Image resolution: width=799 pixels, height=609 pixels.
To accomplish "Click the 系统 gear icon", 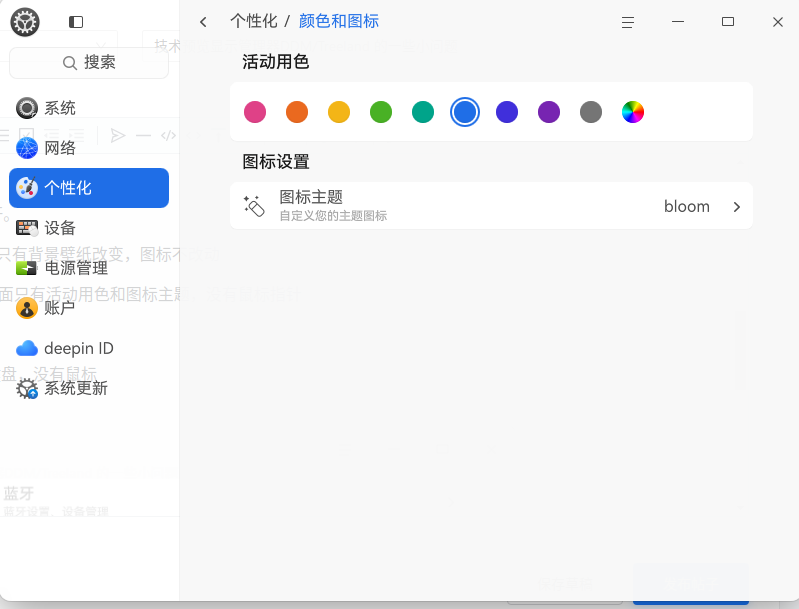I will coord(26,108).
